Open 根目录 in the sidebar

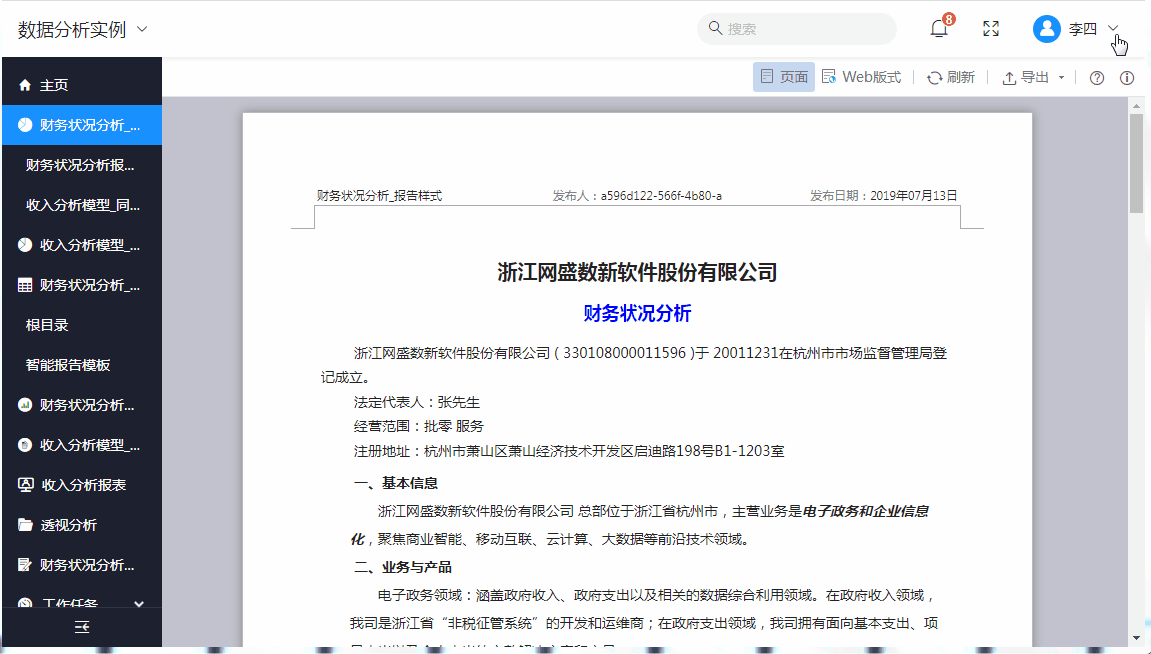(x=47, y=325)
